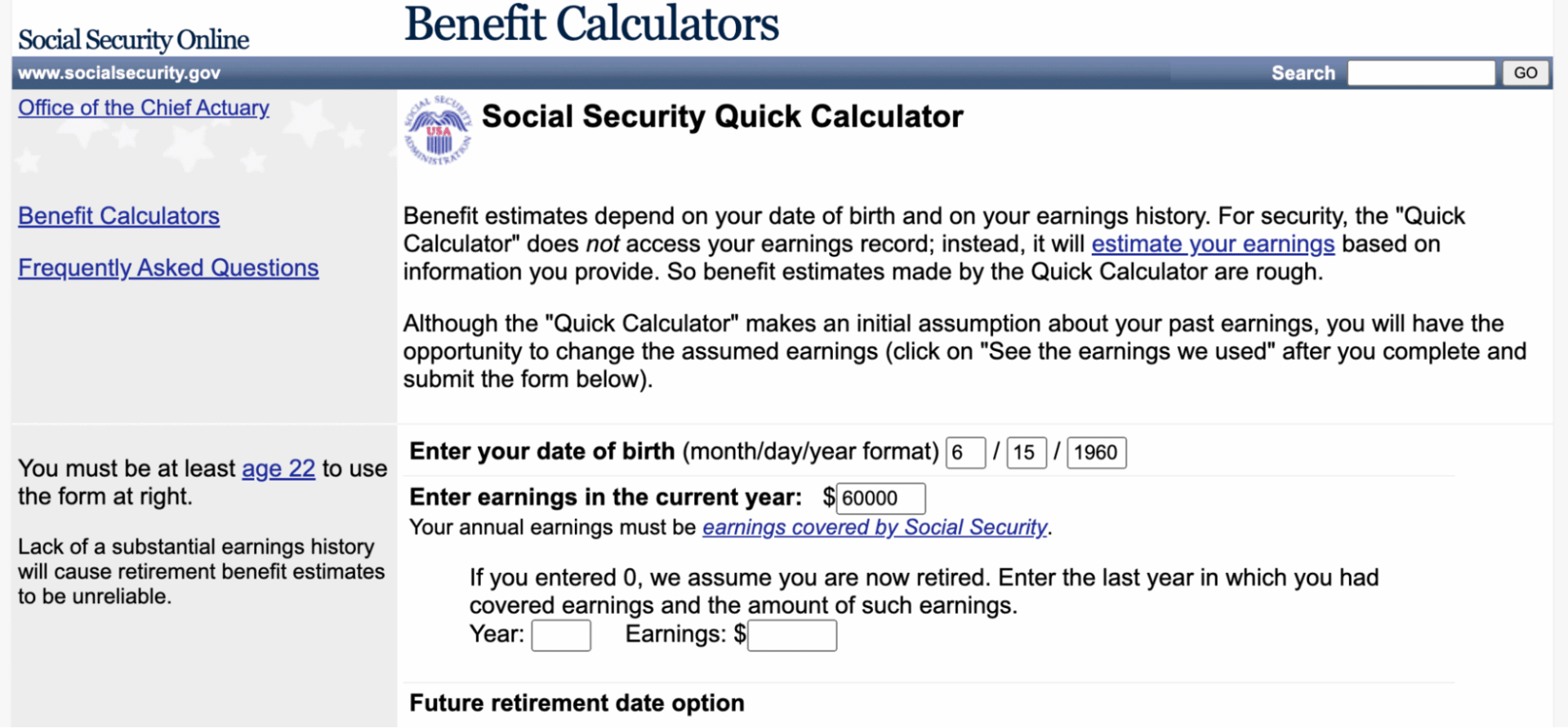Click the Social Security Administration seal logo

point(439,128)
